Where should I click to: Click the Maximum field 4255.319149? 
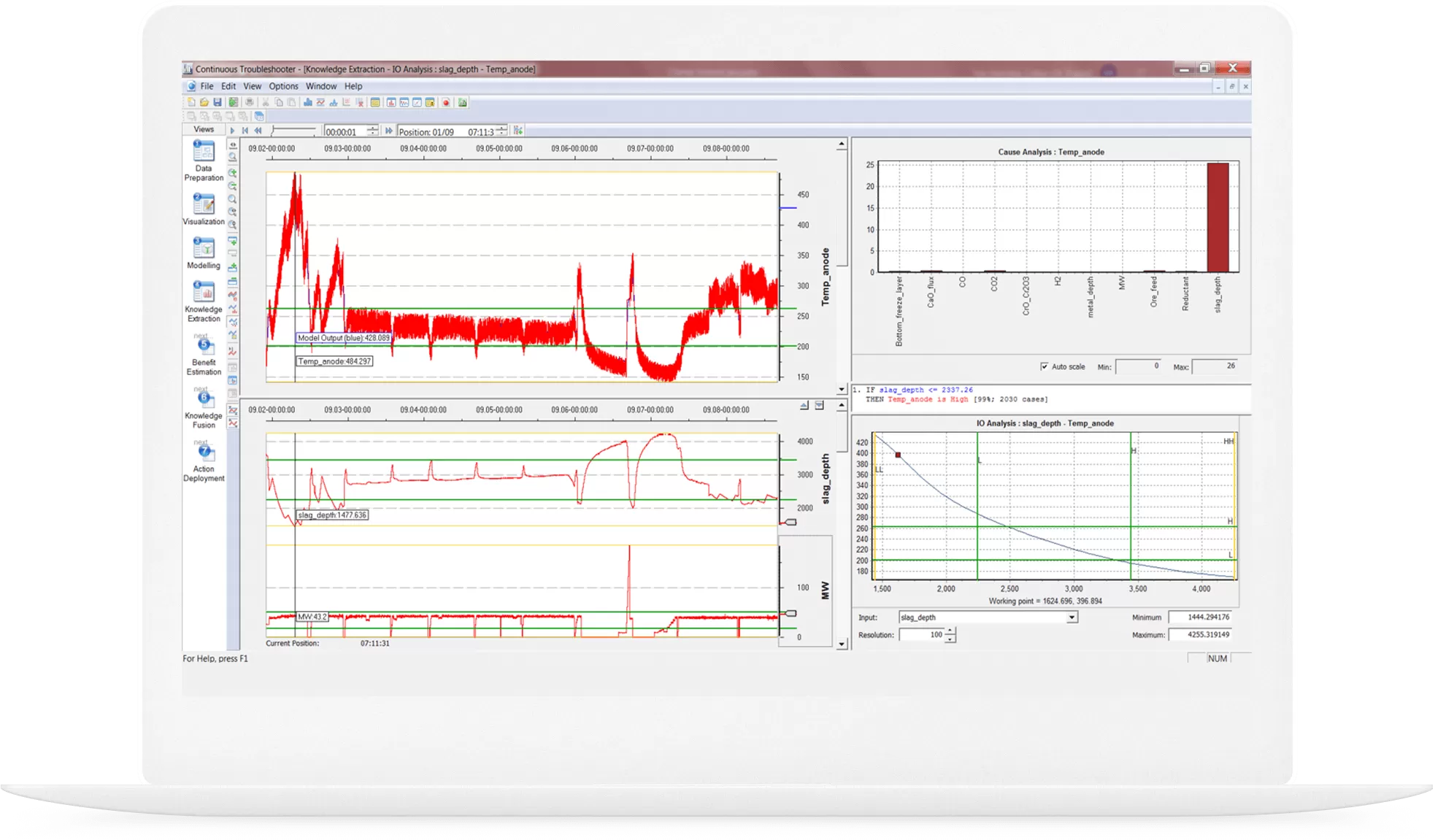[1200, 635]
